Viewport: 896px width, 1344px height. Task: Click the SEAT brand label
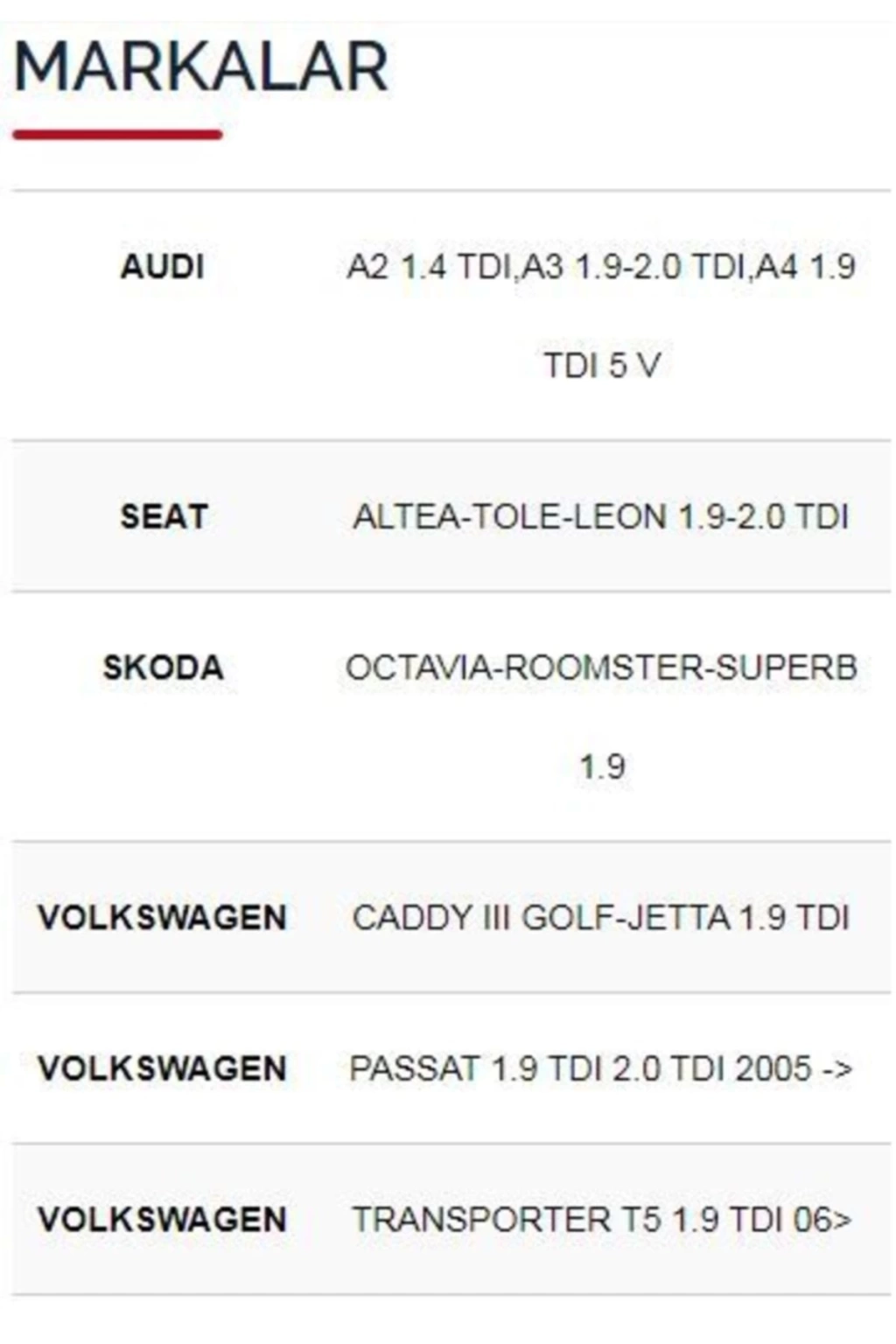click(164, 516)
